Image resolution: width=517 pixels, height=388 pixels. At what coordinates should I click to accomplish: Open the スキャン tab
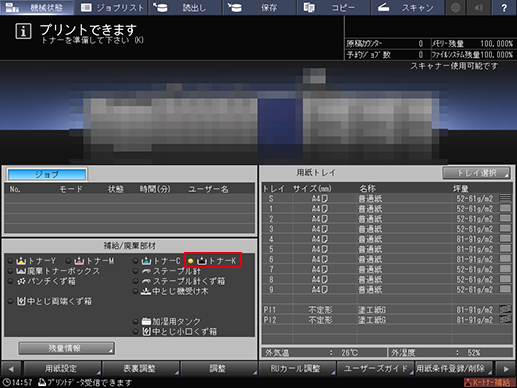(x=408, y=8)
